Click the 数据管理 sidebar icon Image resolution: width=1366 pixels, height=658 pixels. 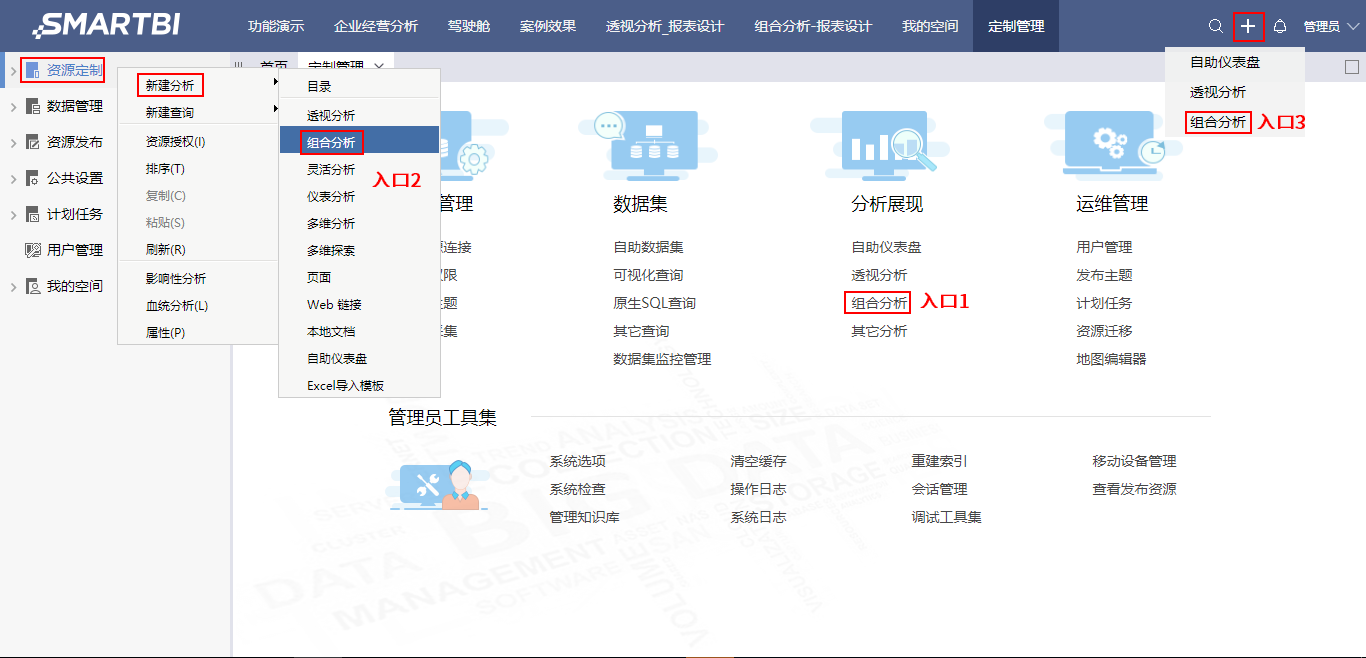(32, 106)
